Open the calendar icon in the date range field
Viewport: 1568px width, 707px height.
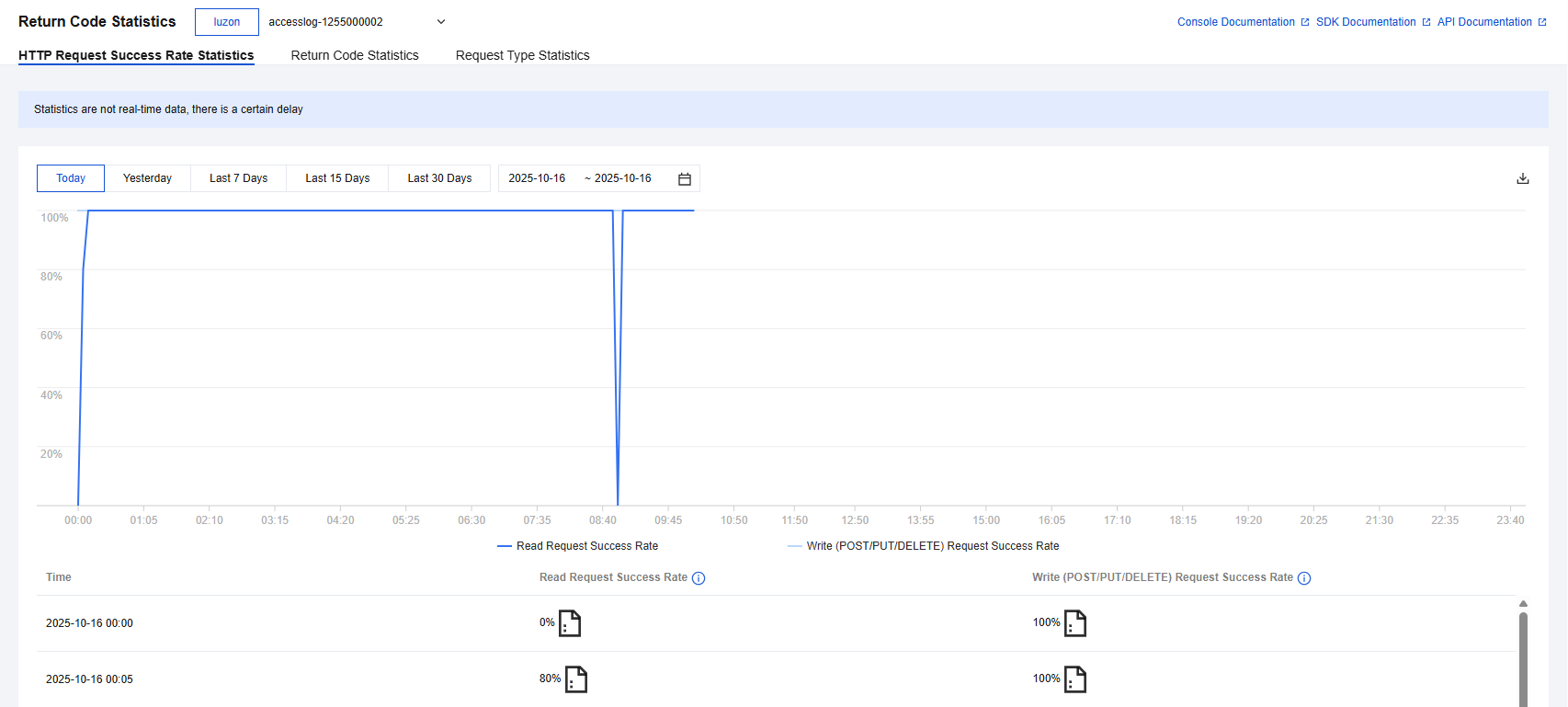click(684, 178)
